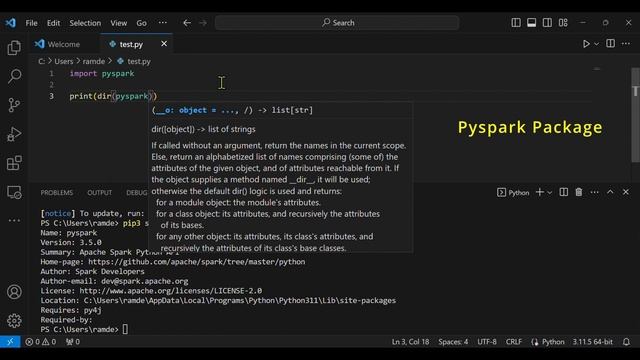This screenshot has height=360, width=640.
Task: Toggle primary side bar layout button
Action: coord(516,22)
